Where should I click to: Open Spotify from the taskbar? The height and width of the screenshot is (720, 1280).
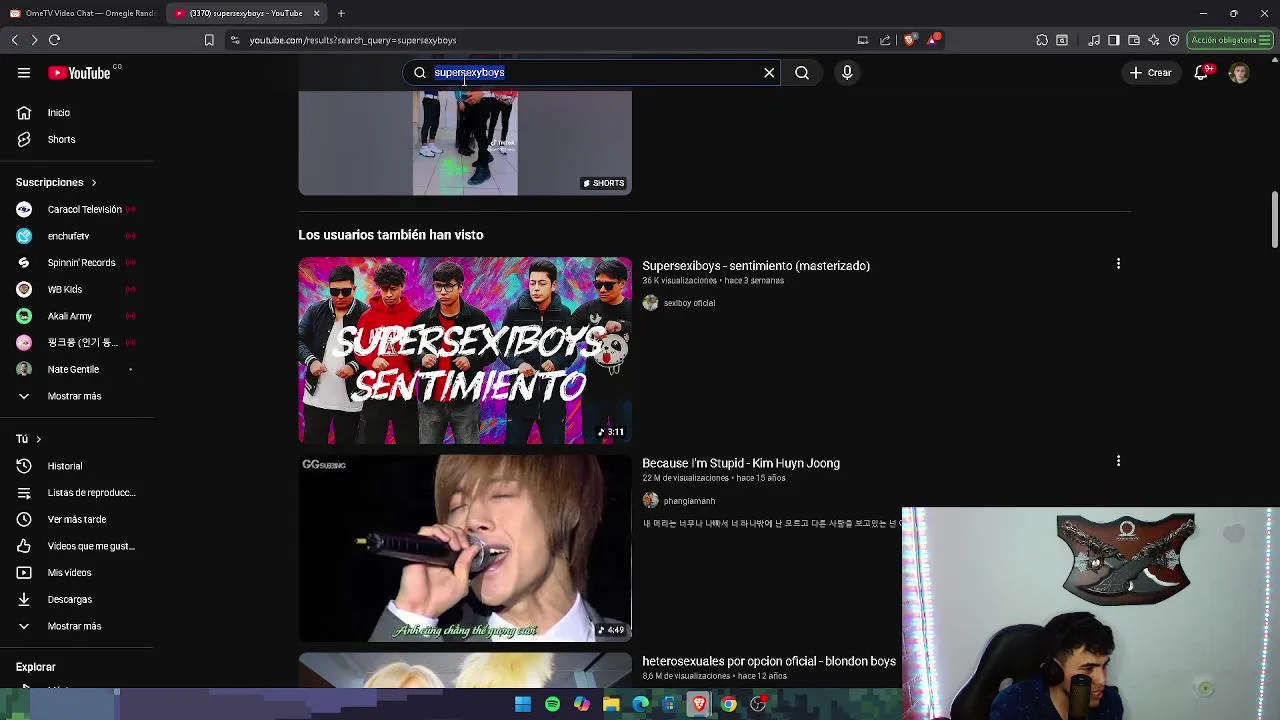pyautogui.click(x=552, y=704)
